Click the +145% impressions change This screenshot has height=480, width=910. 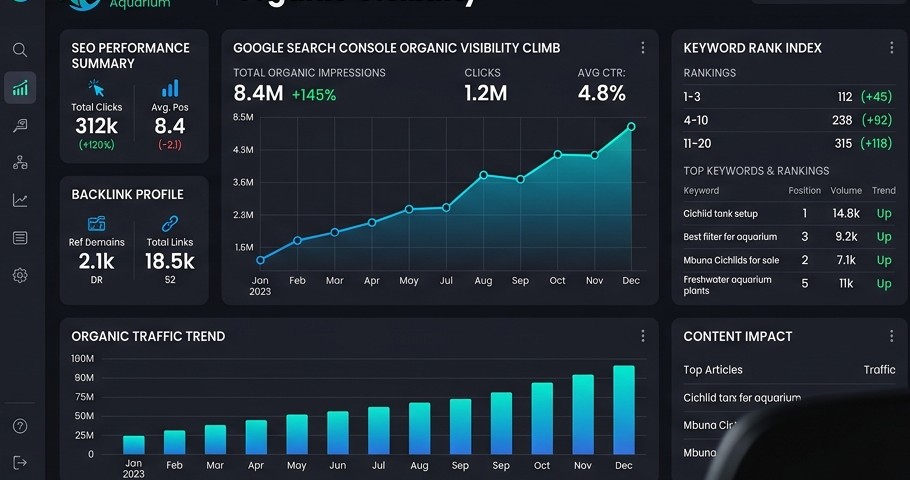coord(314,95)
